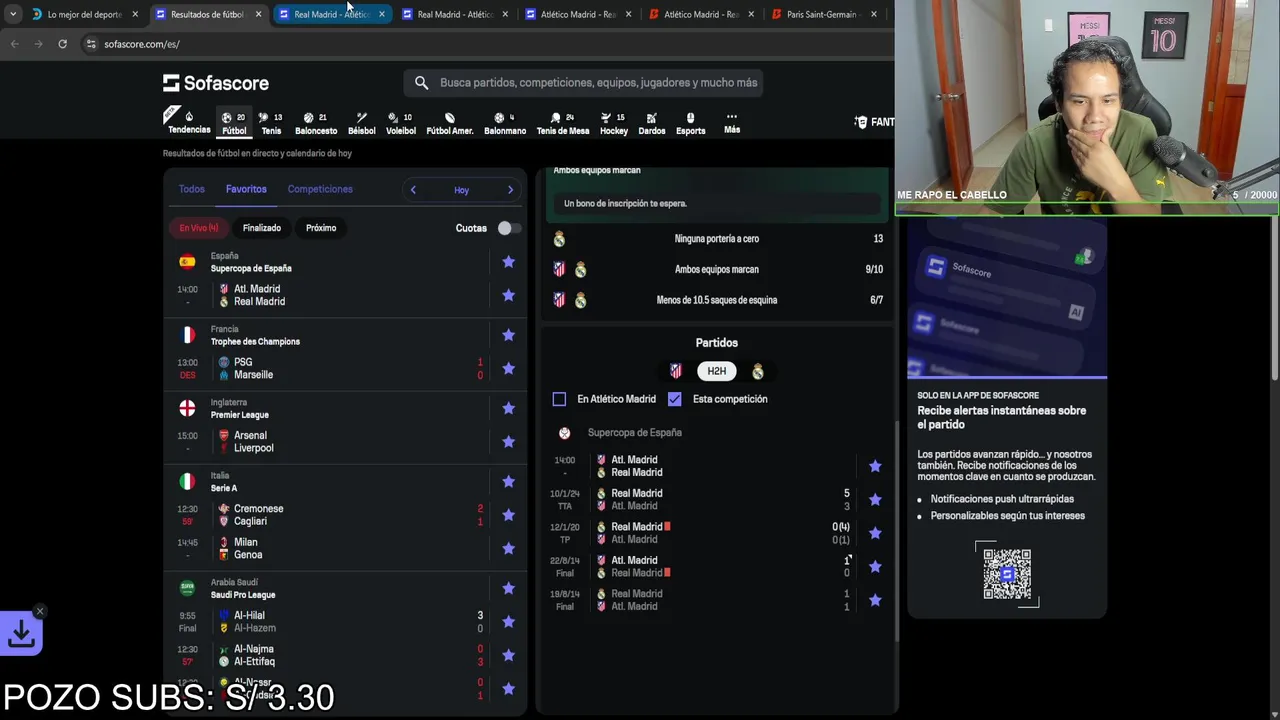Screen dimensions: 1280x720
Task: Click Ninguna portería a cero row
Action: [x=718, y=239]
